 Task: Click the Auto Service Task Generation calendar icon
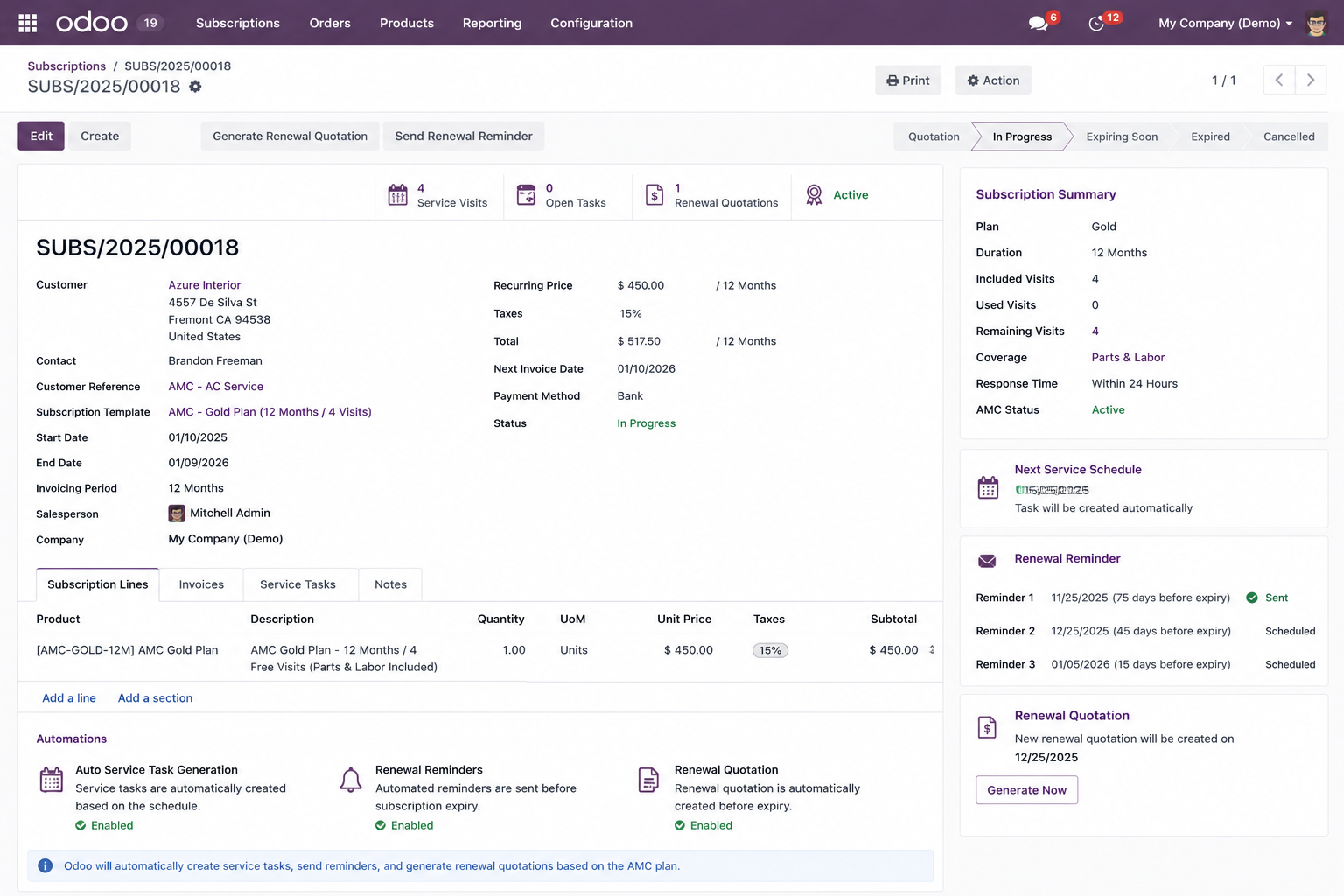[x=52, y=779]
